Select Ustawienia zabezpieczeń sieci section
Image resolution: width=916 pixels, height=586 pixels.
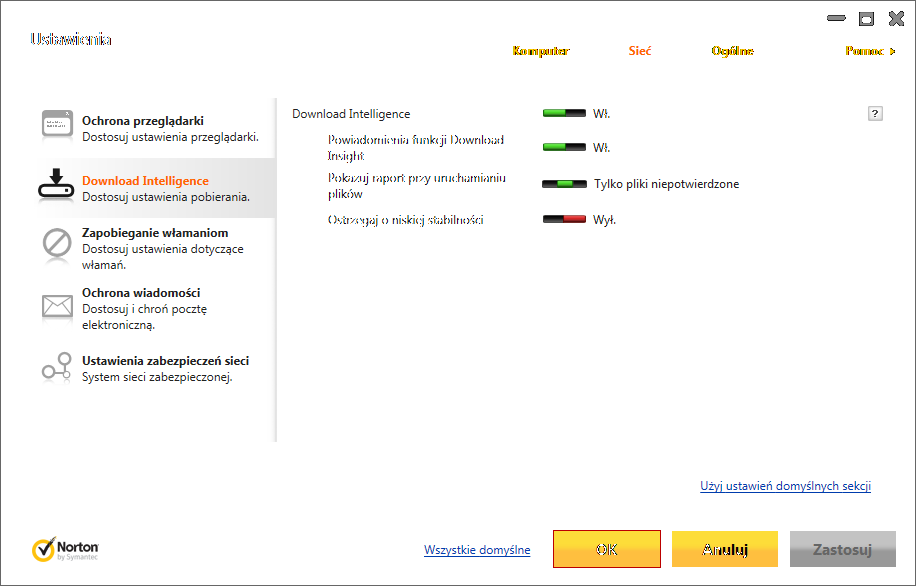(x=156, y=368)
